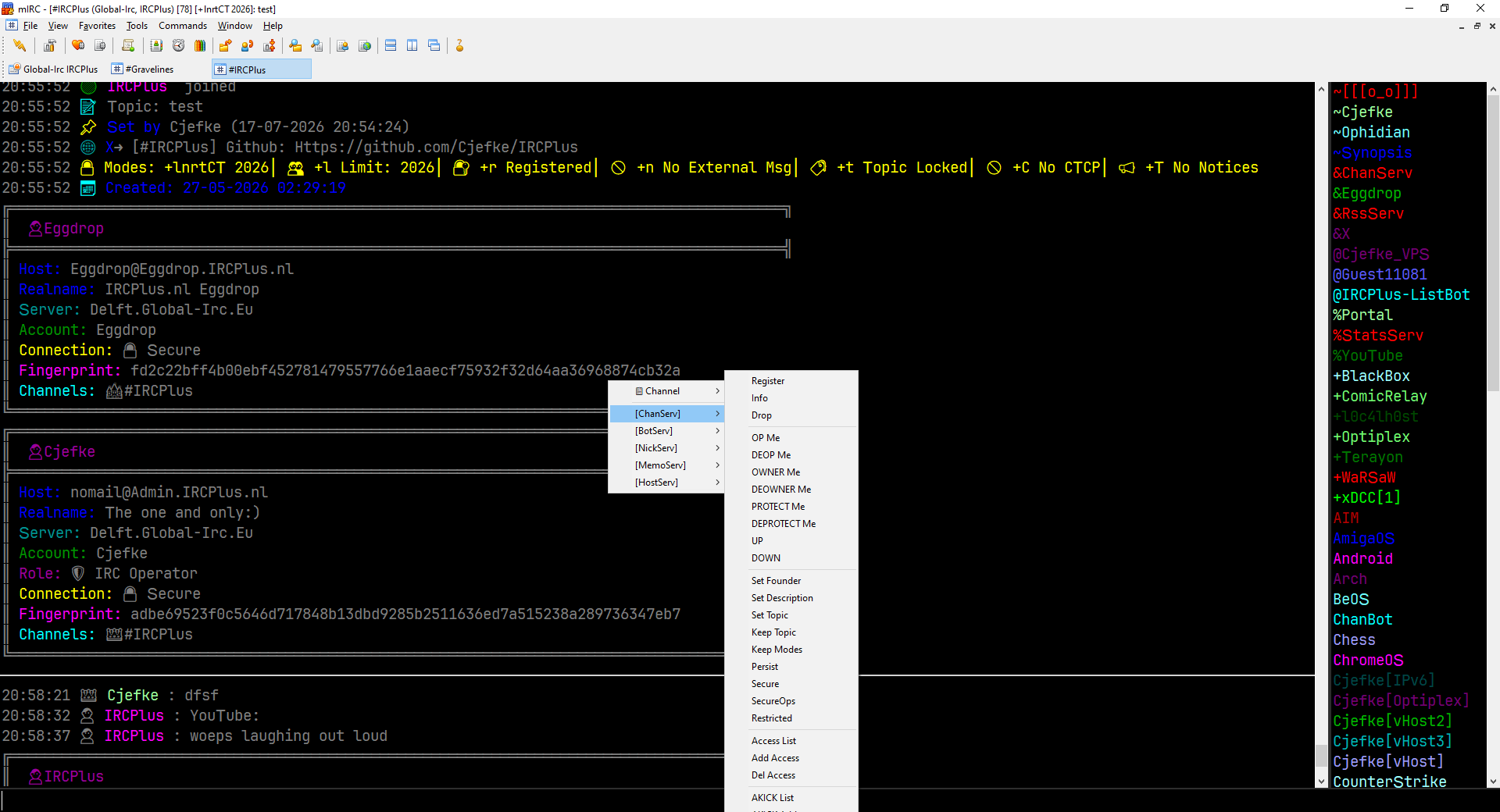Choose Keep Modes menu entry
The width and height of the screenshot is (1500, 812).
click(x=791, y=650)
